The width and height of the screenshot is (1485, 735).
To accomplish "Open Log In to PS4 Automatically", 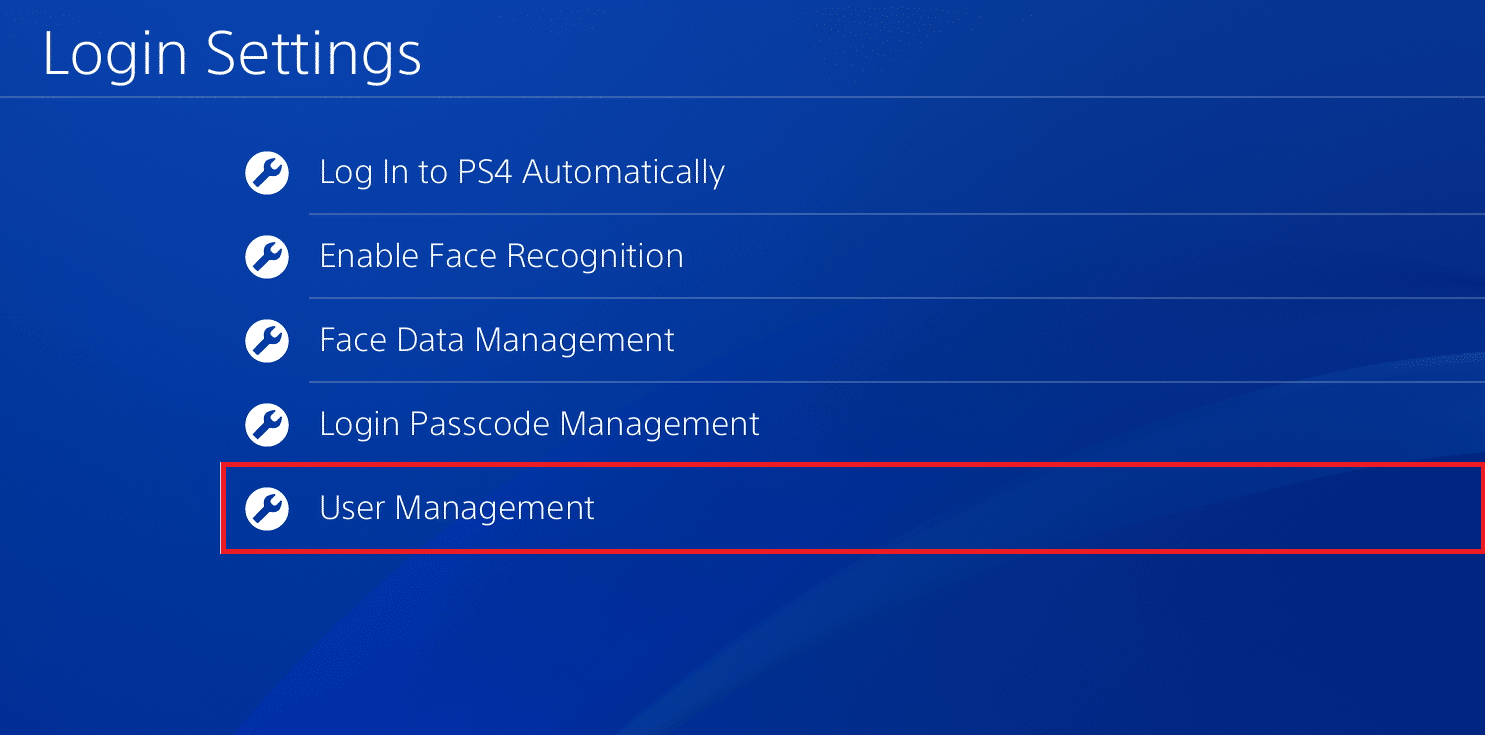I will (x=521, y=173).
